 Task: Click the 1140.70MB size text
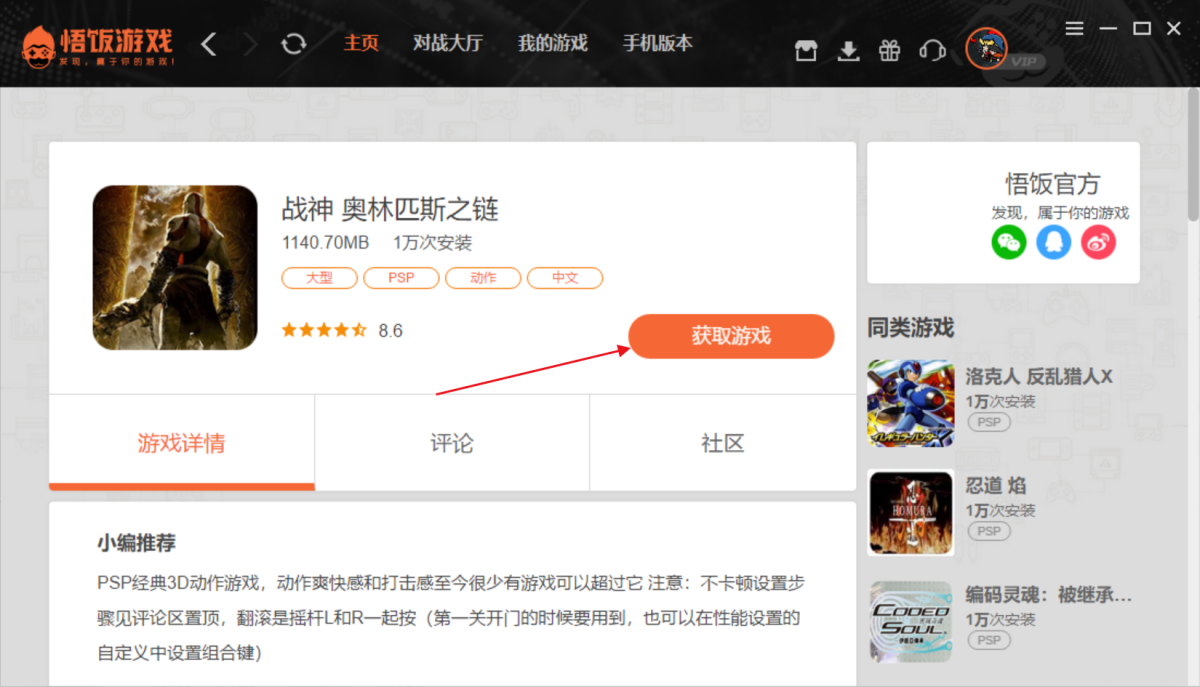pyautogui.click(x=326, y=243)
